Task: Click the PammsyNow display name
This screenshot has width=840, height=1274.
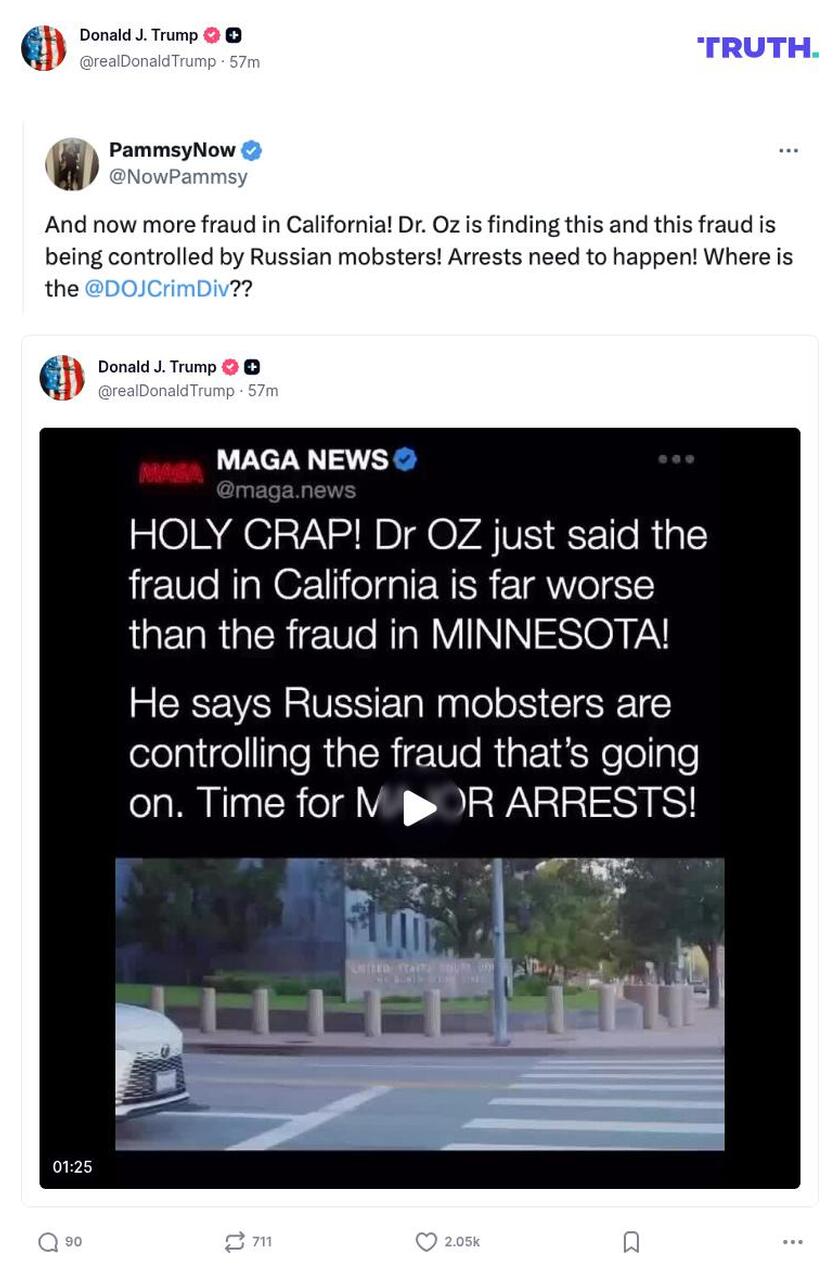Action: (172, 150)
